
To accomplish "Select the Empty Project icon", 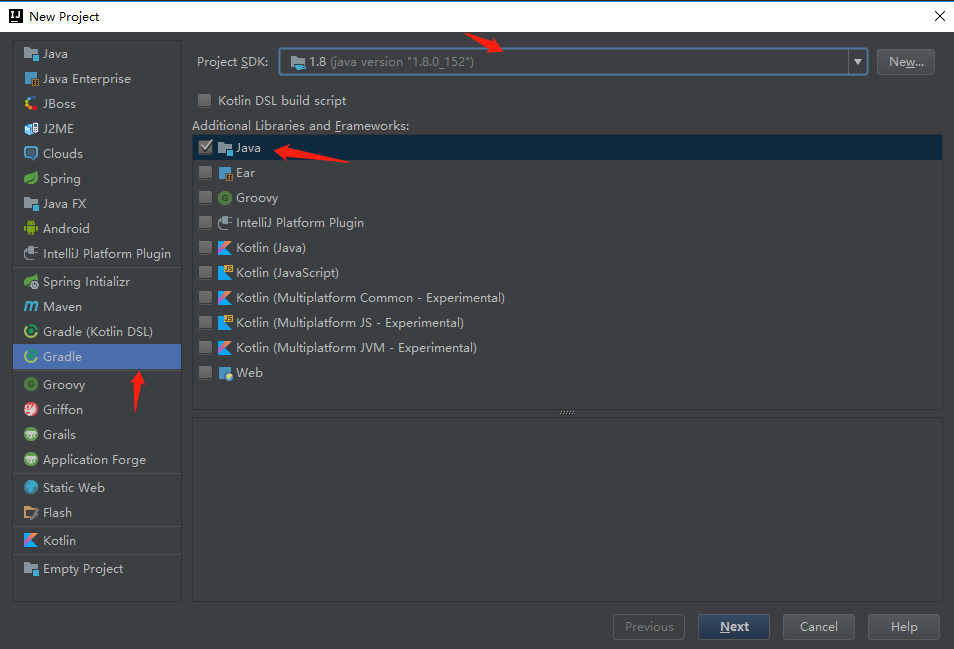I will pyautogui.click(x=31, y=568).
